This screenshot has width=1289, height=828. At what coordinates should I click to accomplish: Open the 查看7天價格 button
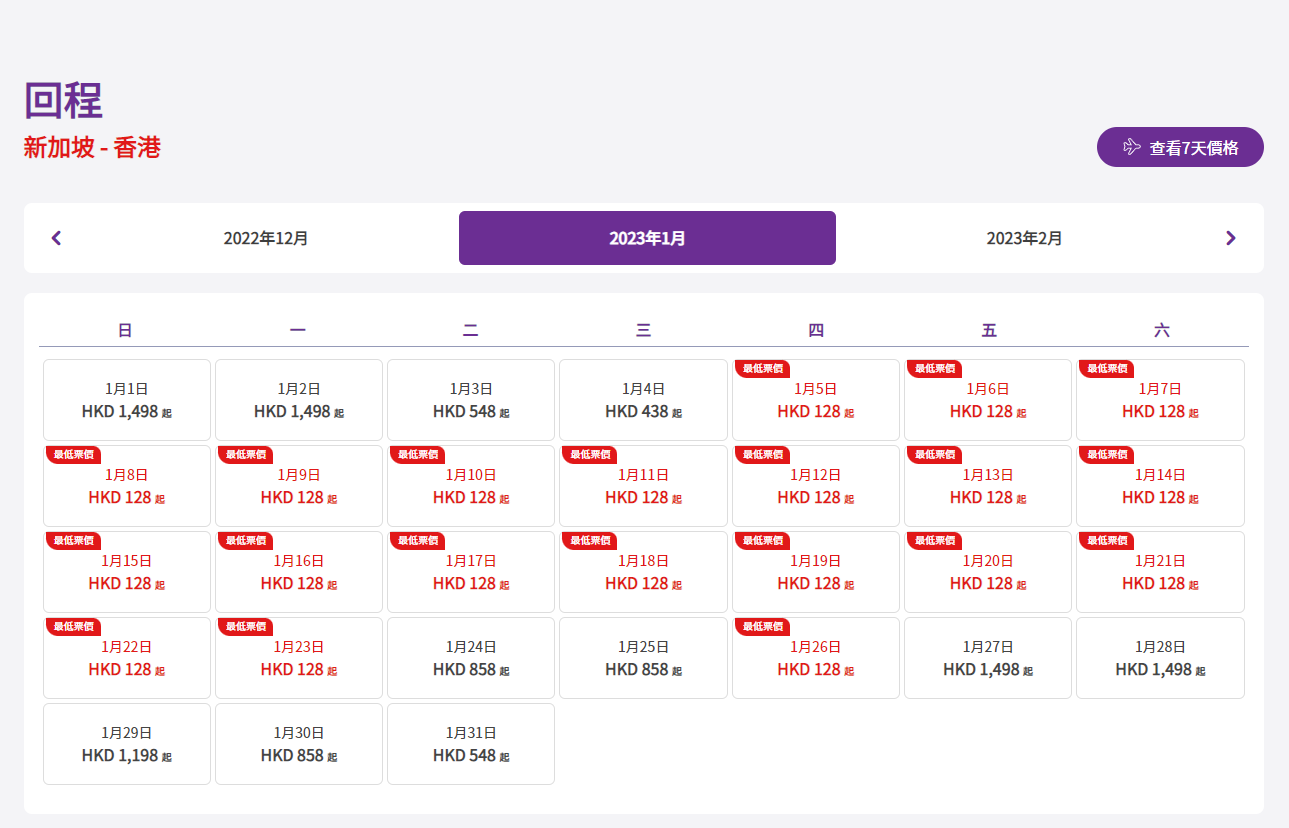click(1180, 147)
